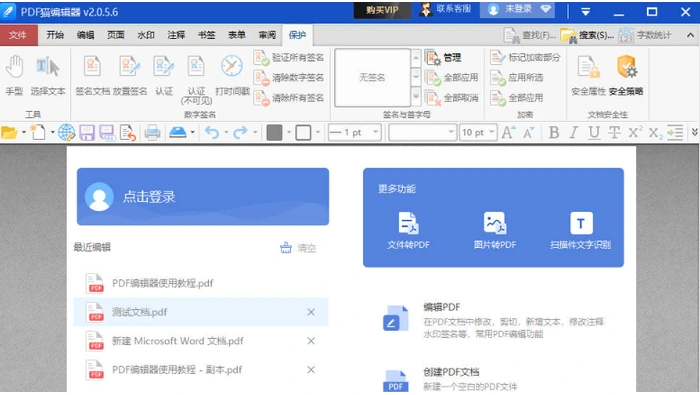Remove 测试文档.pdf from the recent list

pos(311,312)
